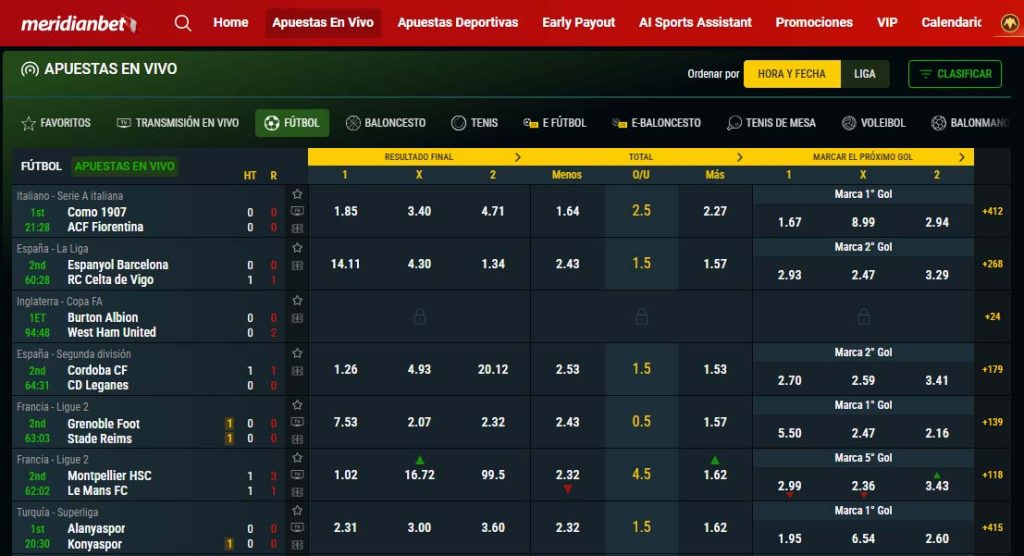Bet on Como 1907 win at 1.85
The image size is (1024, 556).
345,211
